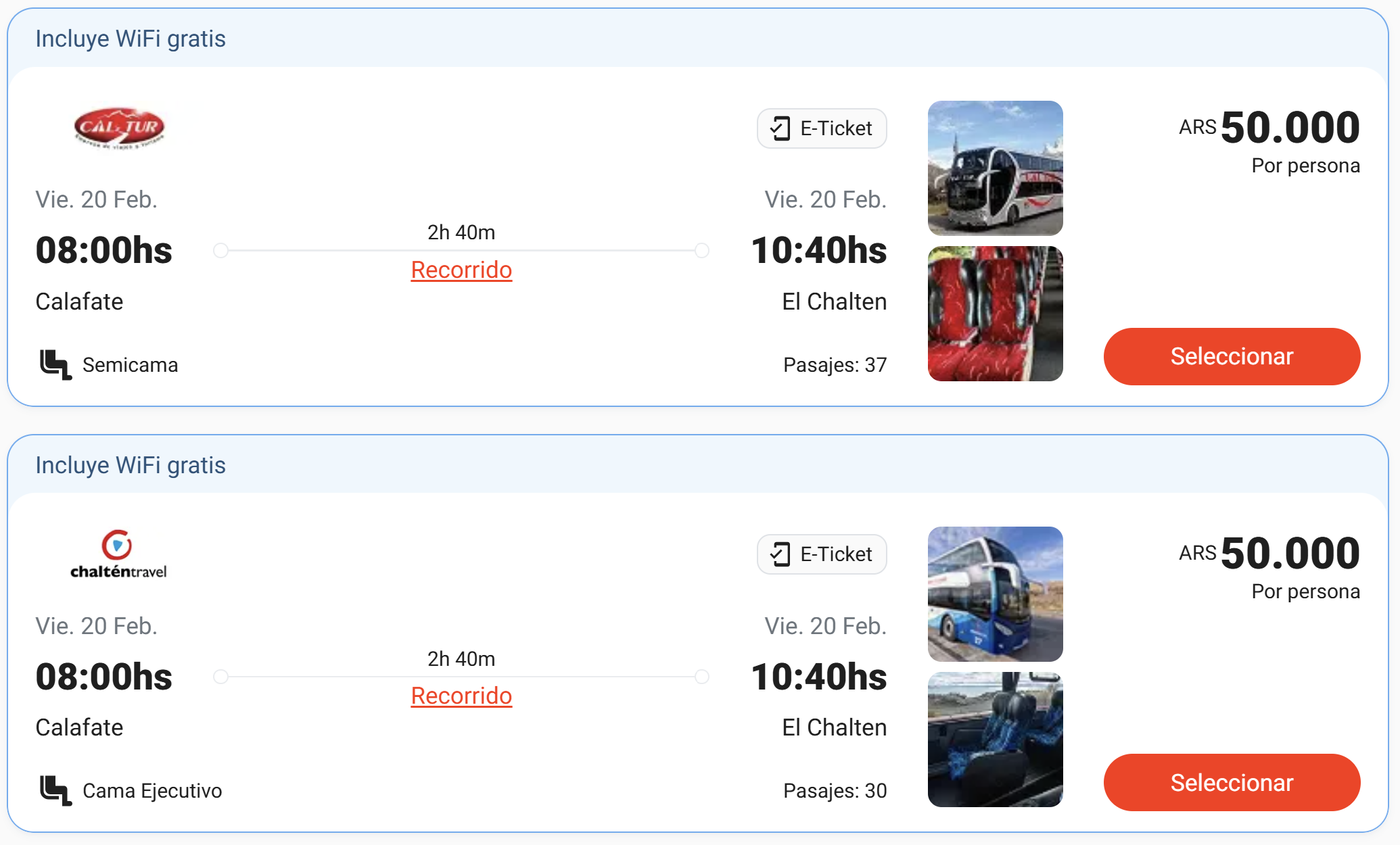Open Recorrido link for the Cal Tur trip
The height and width of the screenshot is (845, 1400).
point(461,270)
